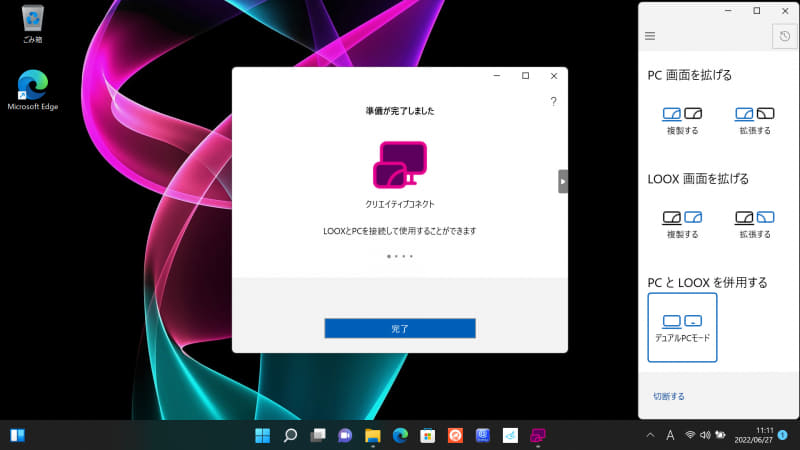Choose the デュアルPCモード tile
Image resolution: width=800 pixels, height=450 pixels.
coord(682,328)
